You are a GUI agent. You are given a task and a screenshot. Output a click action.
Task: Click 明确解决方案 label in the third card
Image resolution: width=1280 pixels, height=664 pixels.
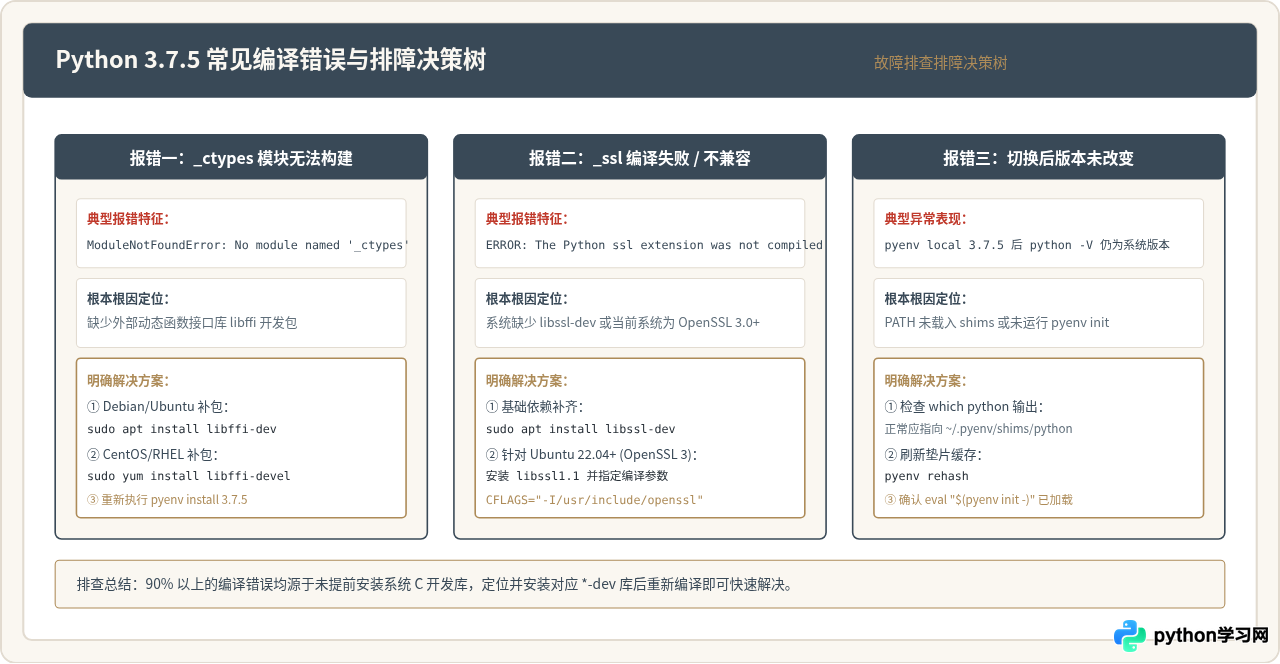(x=926, y=380)
